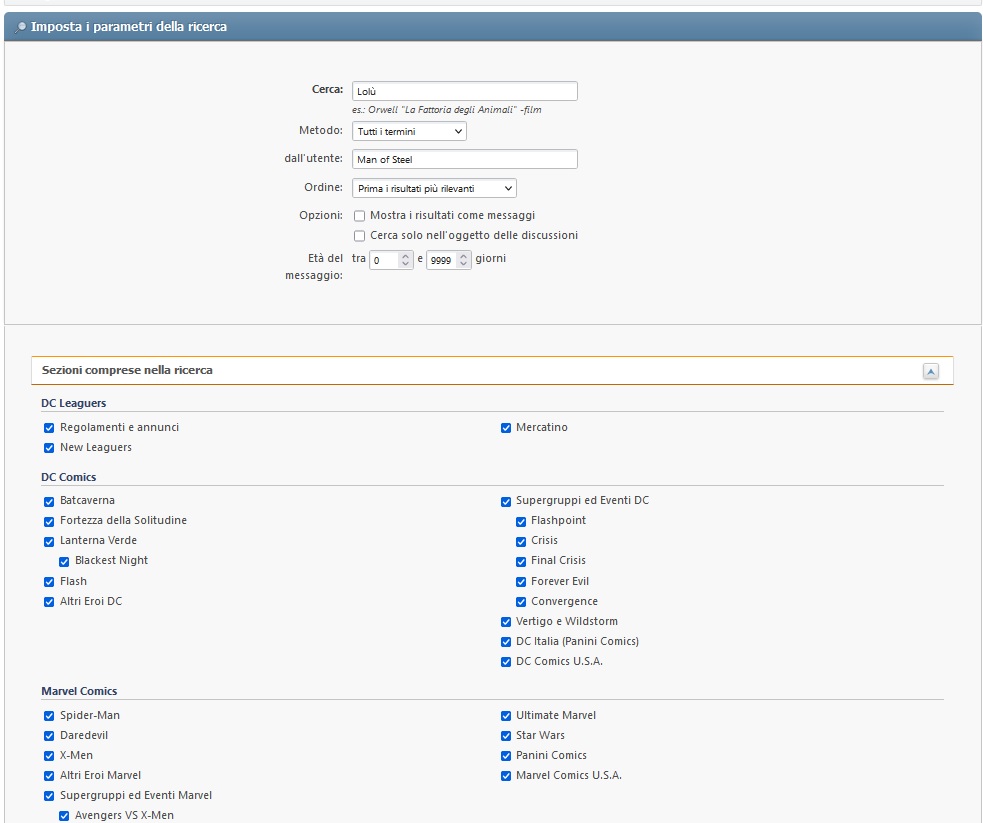983x823 pixels.
Task: Click the DC Leaguers category heading
Action: [73, 403]
